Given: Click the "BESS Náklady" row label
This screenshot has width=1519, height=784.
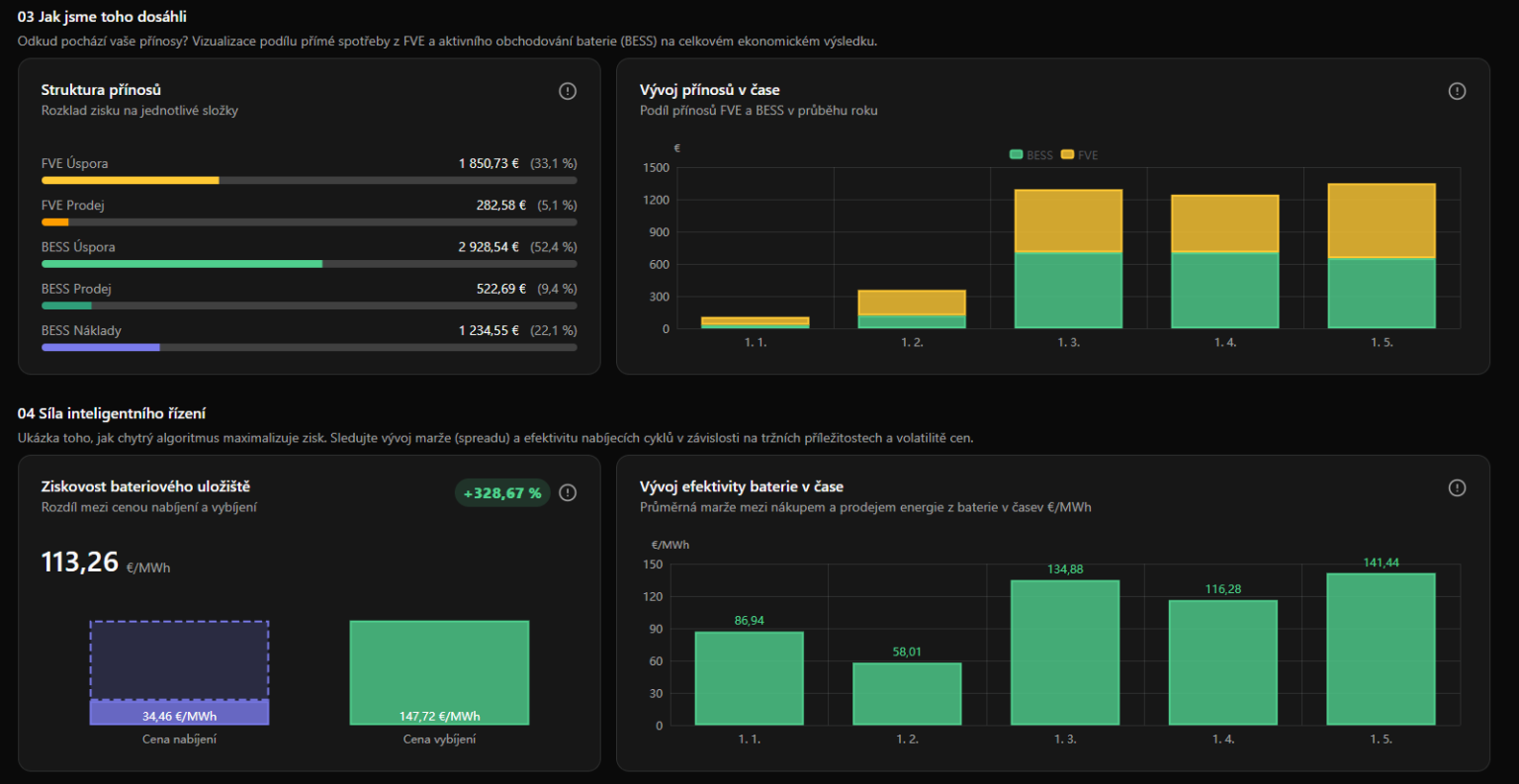Looking at the screenshot, I should tap(81, 330).
